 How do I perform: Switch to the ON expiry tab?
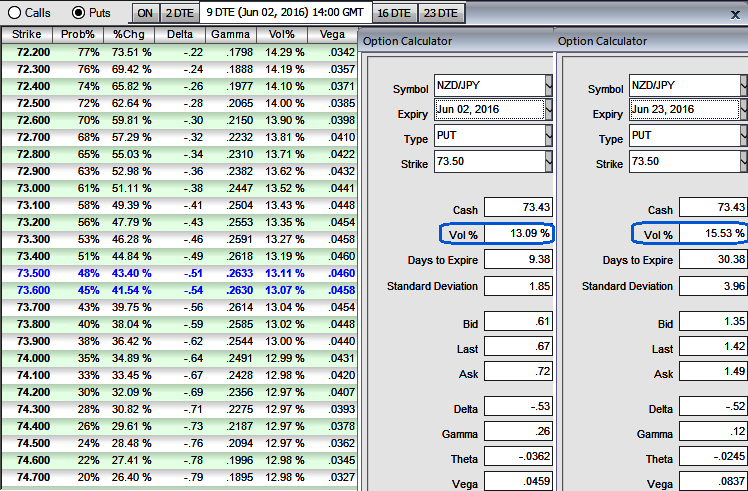tap(145, 13)
